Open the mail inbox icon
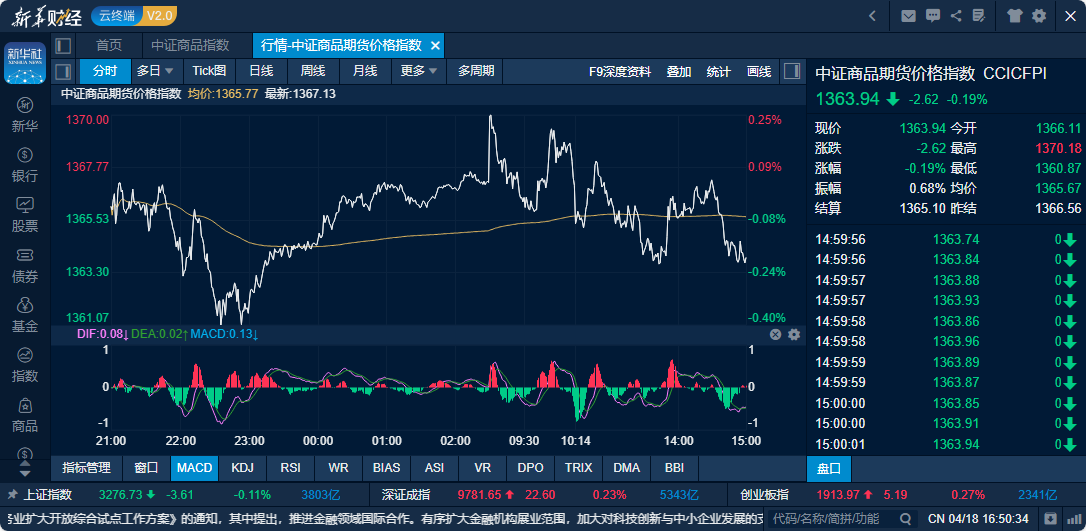 908,16
